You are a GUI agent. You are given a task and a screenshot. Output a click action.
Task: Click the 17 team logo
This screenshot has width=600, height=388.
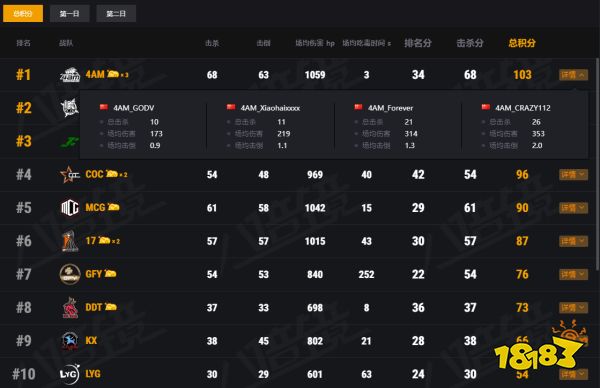click(70, 241)
